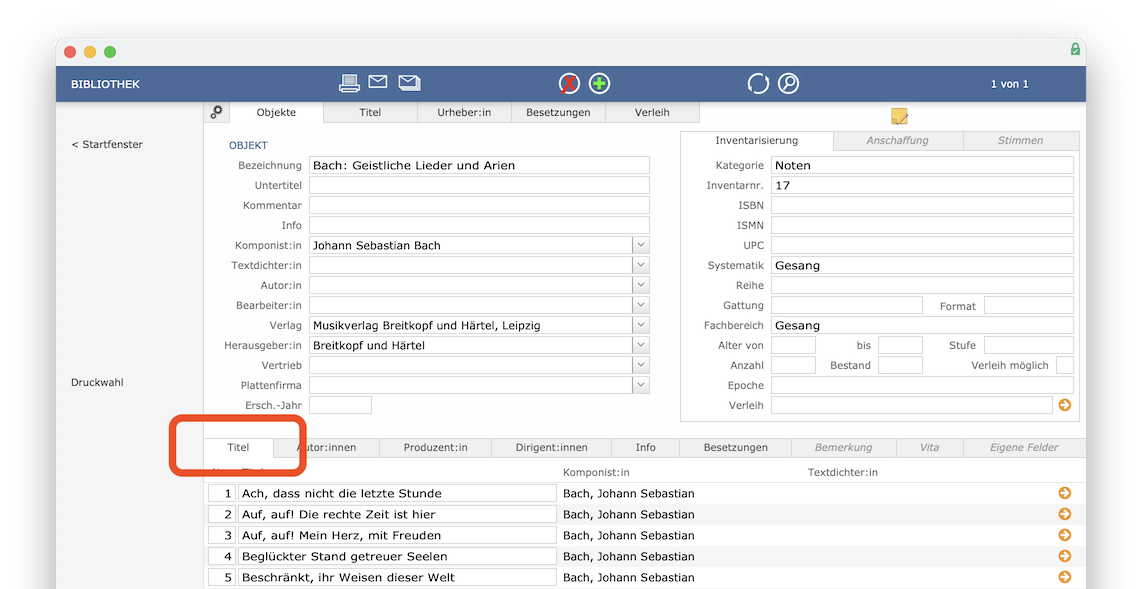The height and width of the screenshot is (589, 1142).
Task: Switch to the top Titel tab
Action: pos(370,112)
